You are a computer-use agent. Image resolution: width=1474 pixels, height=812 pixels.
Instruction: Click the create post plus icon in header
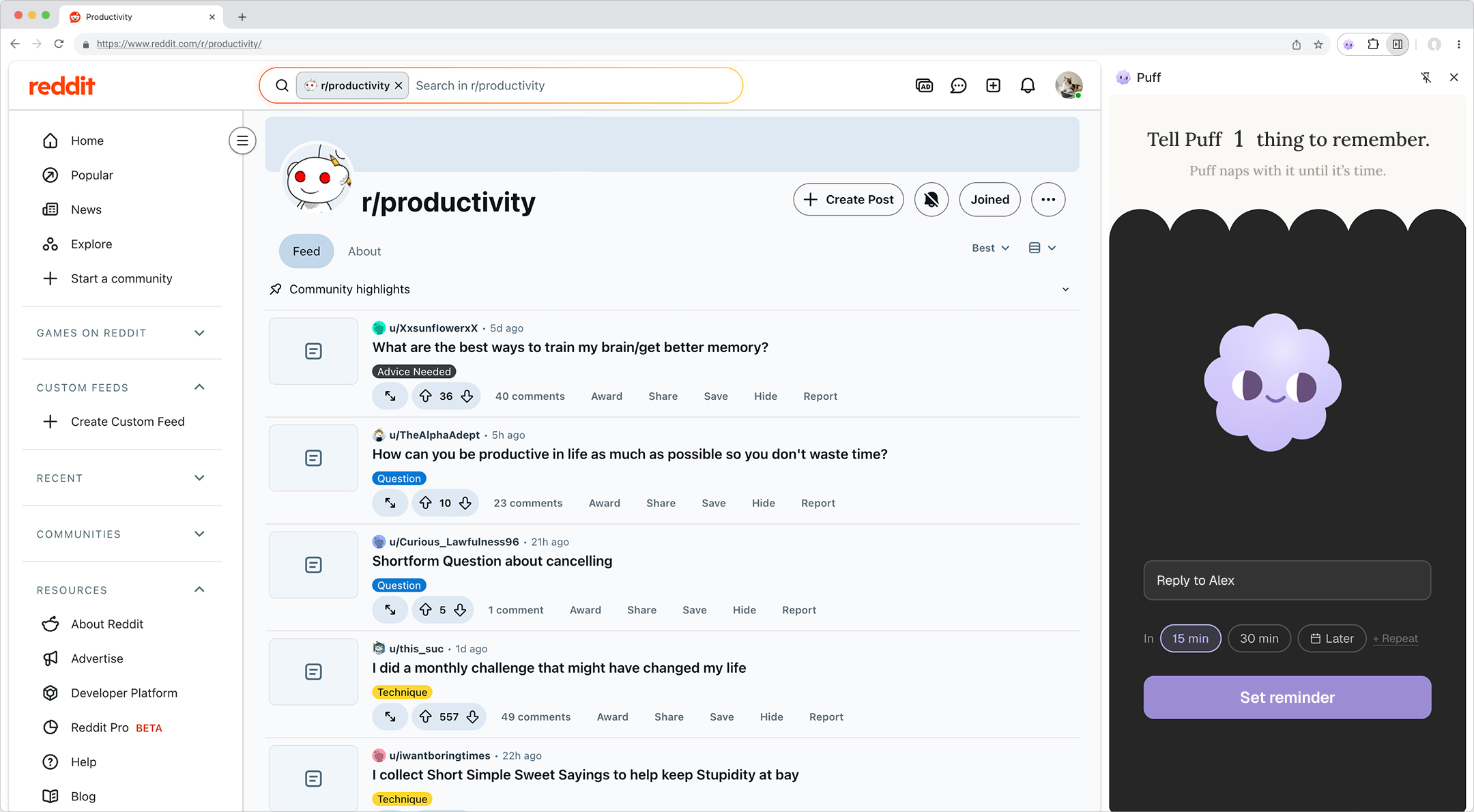(993, 85)
